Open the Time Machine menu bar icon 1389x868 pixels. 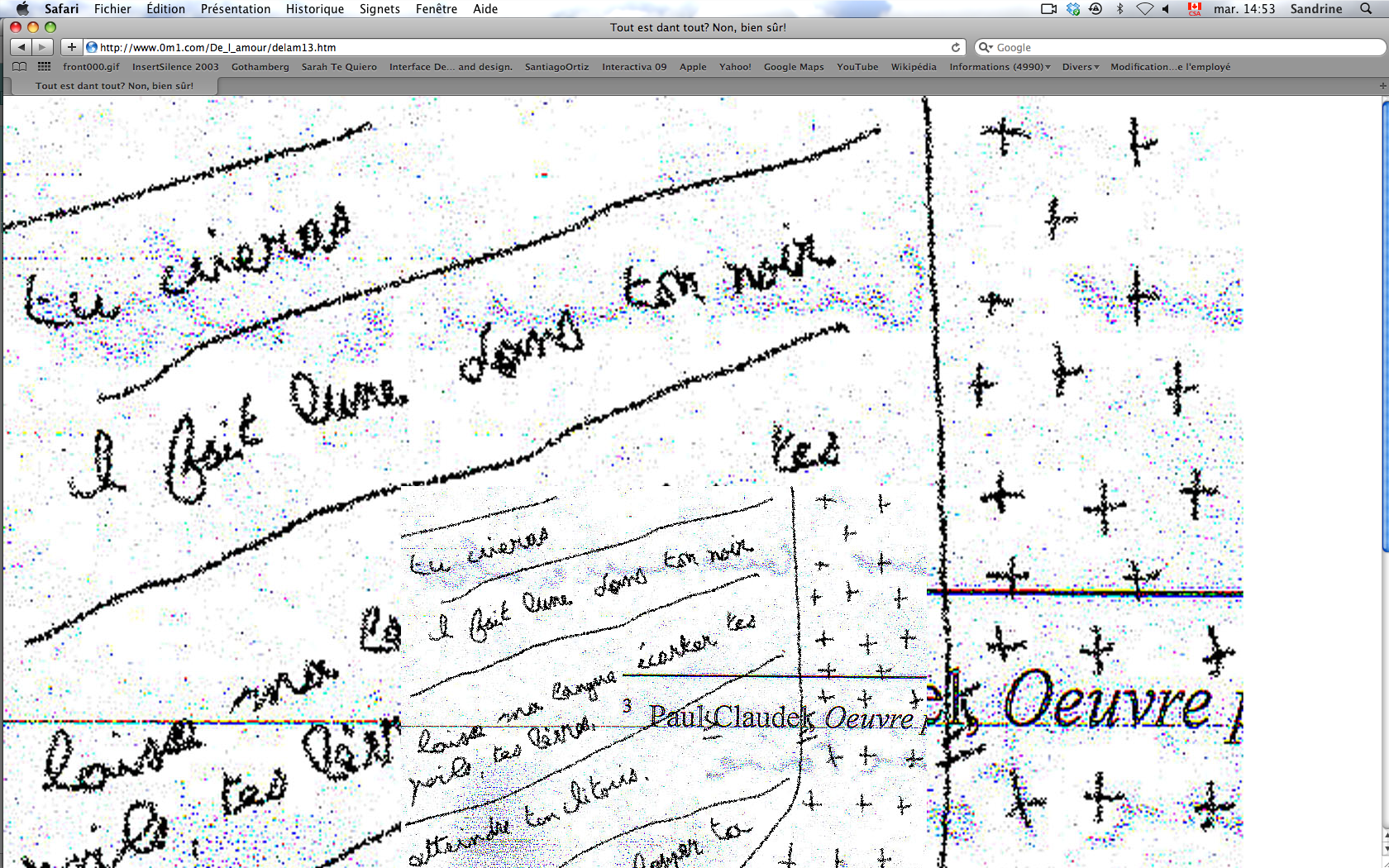(x=1095, y=9)
